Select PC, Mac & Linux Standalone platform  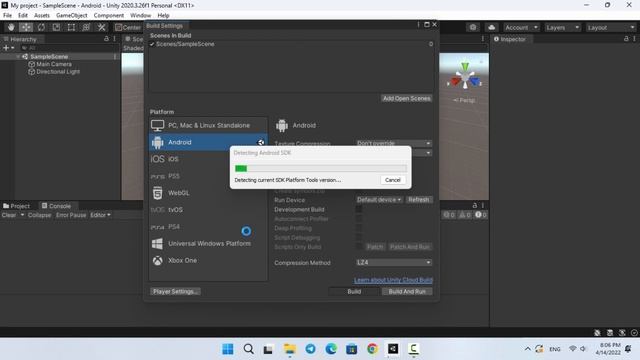click(x=208, y=125)
